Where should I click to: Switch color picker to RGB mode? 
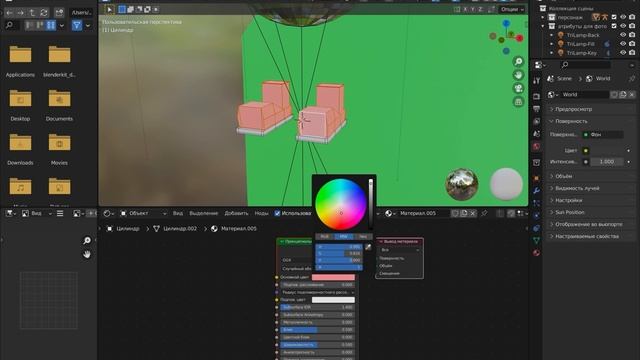coord(325,237)
